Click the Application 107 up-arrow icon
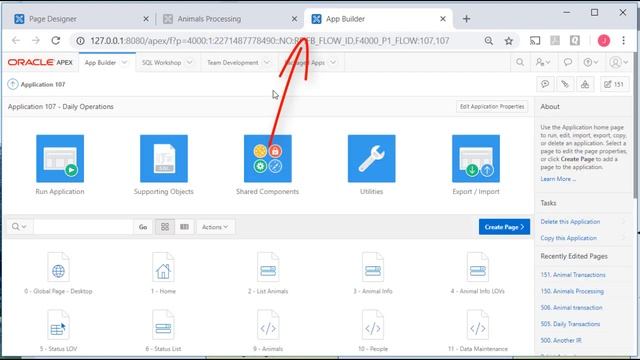Viewport: 640px width, 360px height. [x=13, y=84]
